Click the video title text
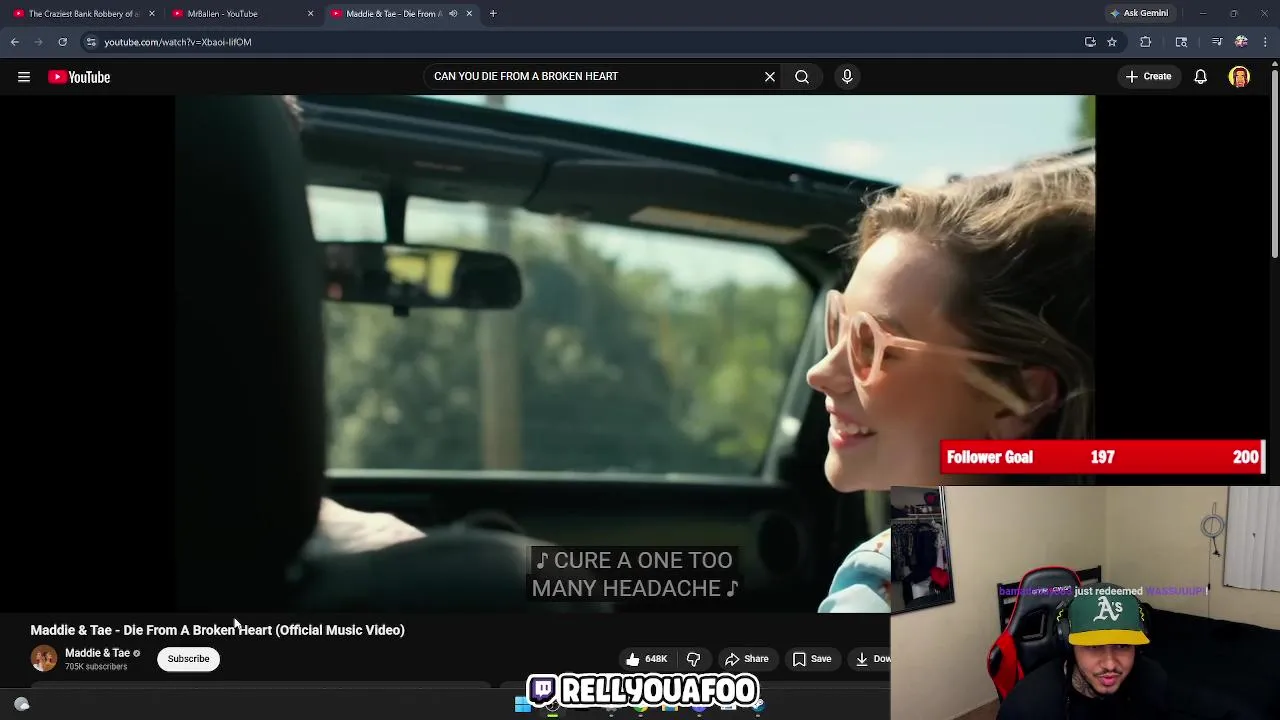1280x720 pixels. (217, 630)
